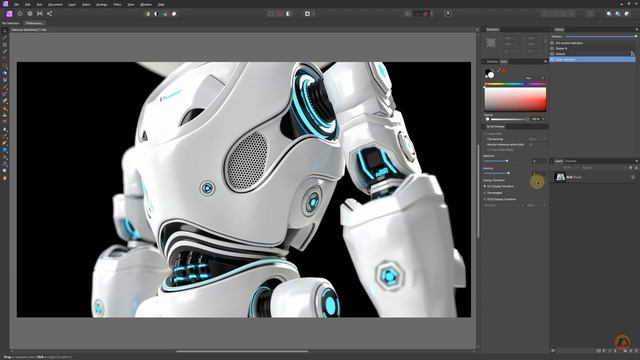Viewport: 640px width, 360px height.
Task: Switch to the Swatches tab
Action: pyautogui.click(x=492, y=62)
